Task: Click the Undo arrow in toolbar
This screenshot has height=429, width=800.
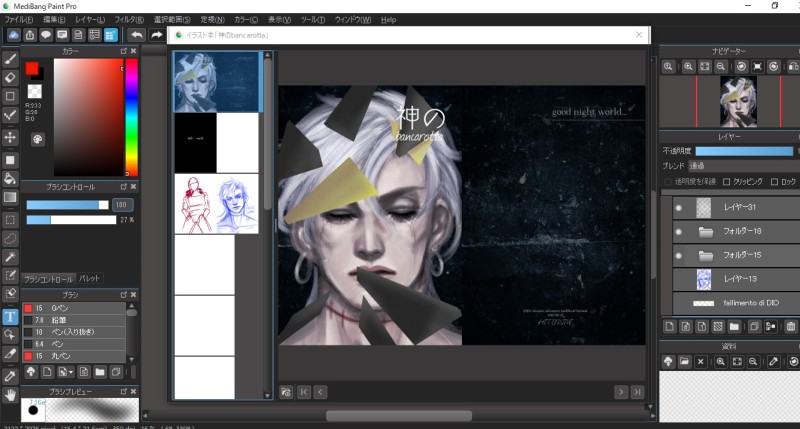Action: (x=137, y=35)
